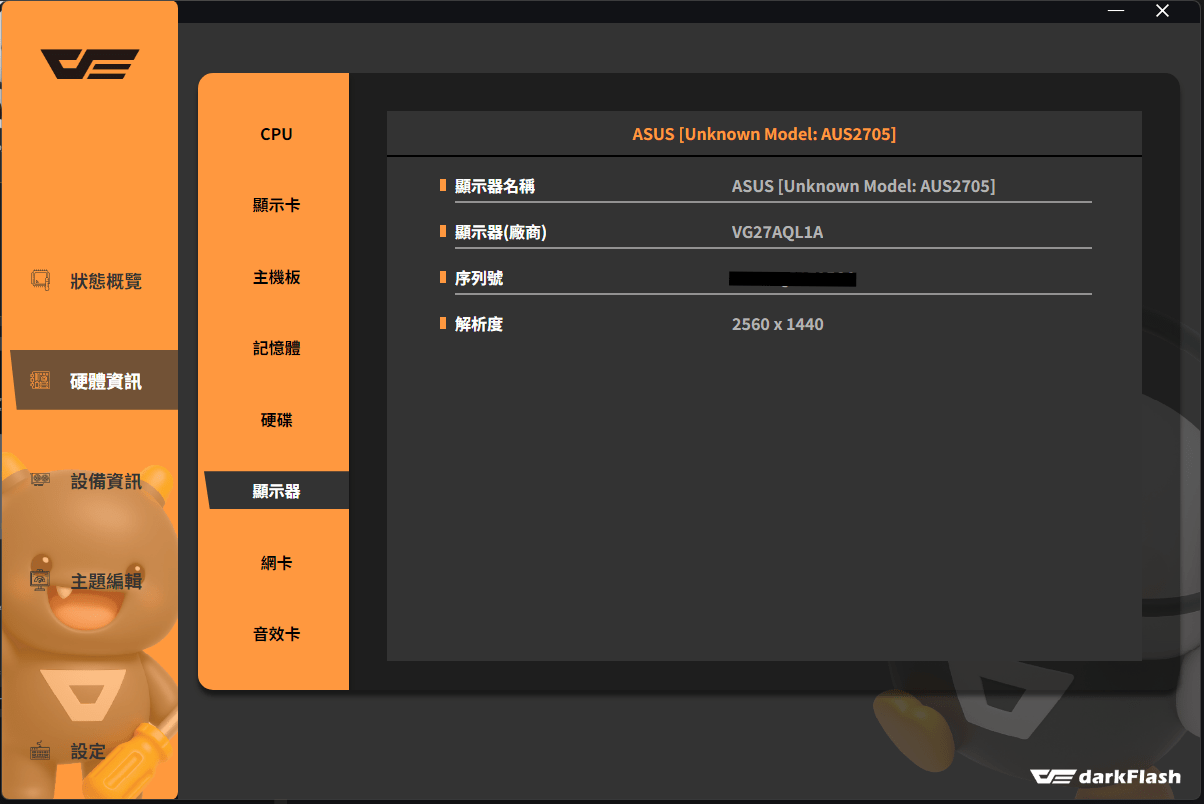Screen dimensions: 1204x804
Task: Open the 設定 settings page
Action: click(x=88, y=751)
